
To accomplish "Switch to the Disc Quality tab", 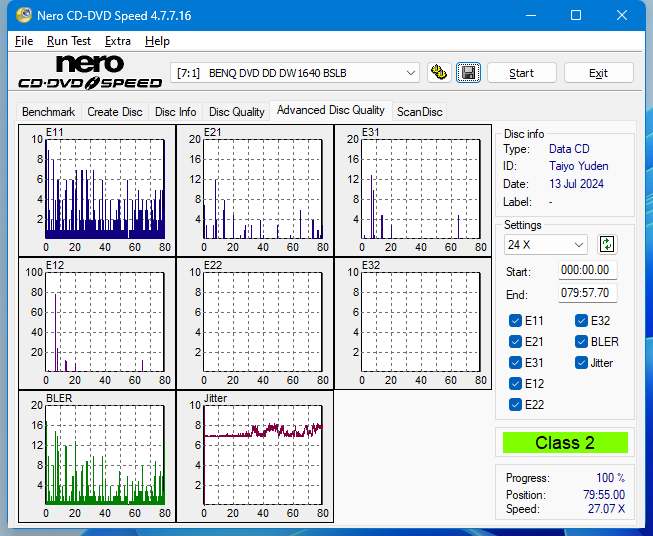I will 237,112.
